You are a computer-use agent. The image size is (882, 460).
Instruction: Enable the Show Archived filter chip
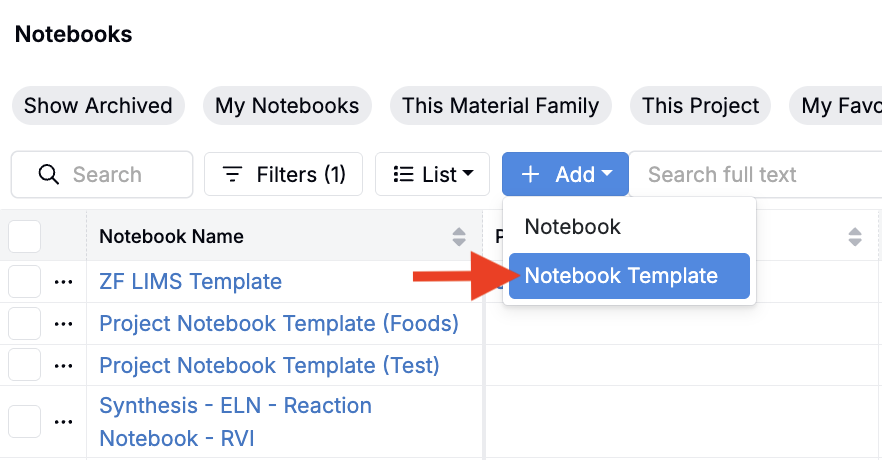98,106
